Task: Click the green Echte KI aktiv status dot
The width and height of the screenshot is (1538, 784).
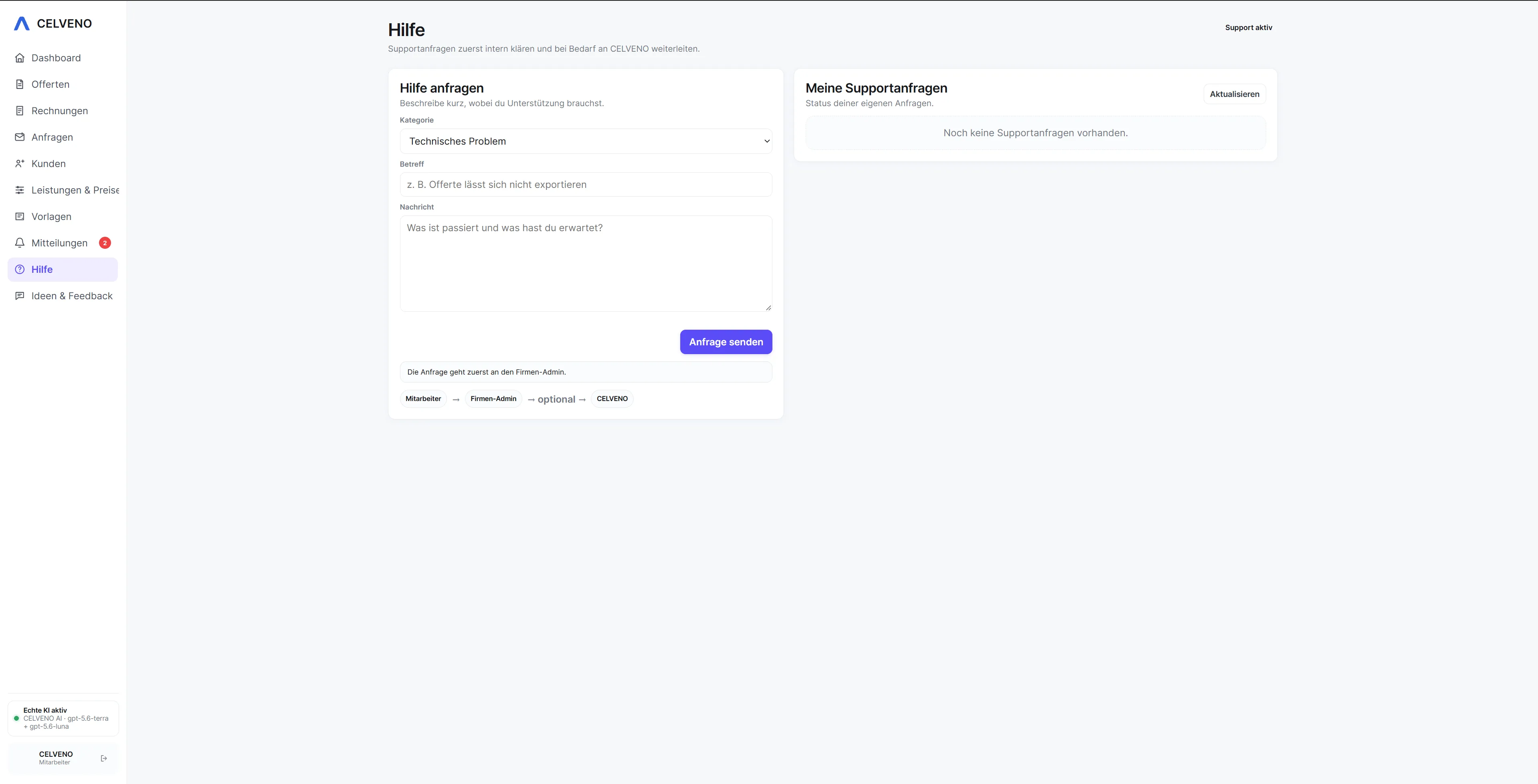Action: tap(16, 718)
